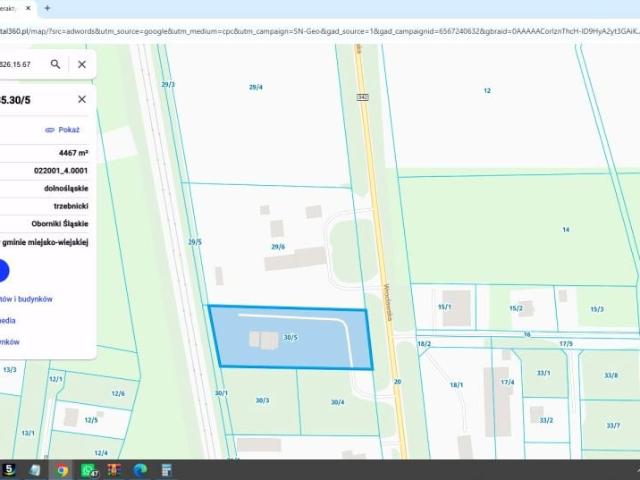Image resolution: width=640 pixels, height=480 pixels.
Task: Click the 4467 m² area value
Action: pos(73,153)
